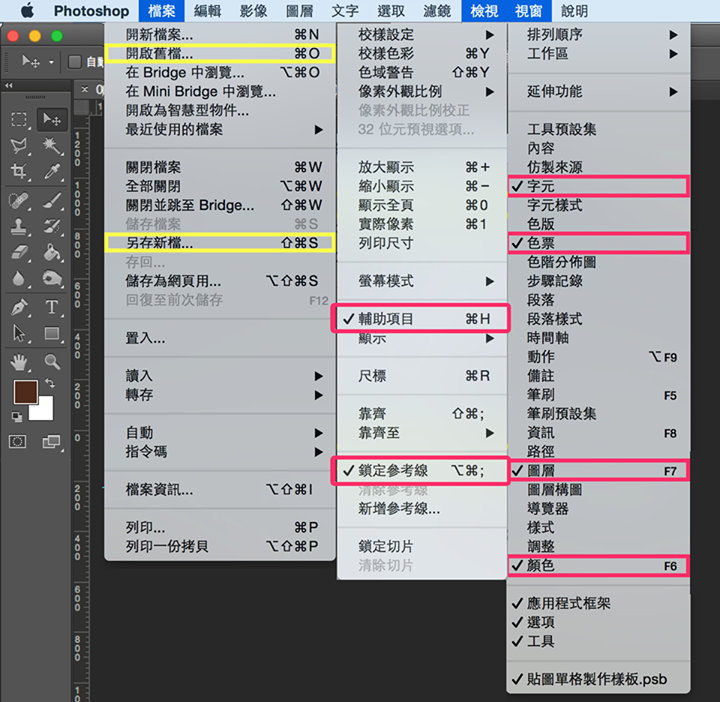Expand 最近使用的檔案 submenu
This screenshot has width=720, height=702.
[220, 129]
